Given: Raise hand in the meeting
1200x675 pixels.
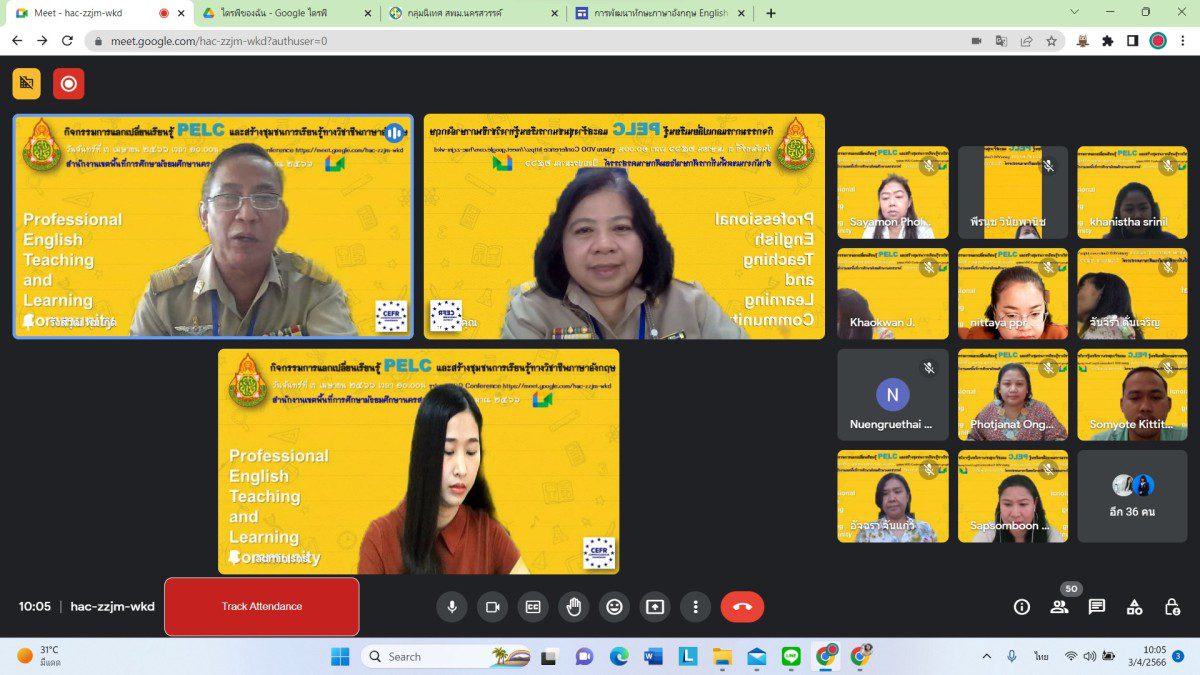Looking at the screenshot, I should pos(574,606).
